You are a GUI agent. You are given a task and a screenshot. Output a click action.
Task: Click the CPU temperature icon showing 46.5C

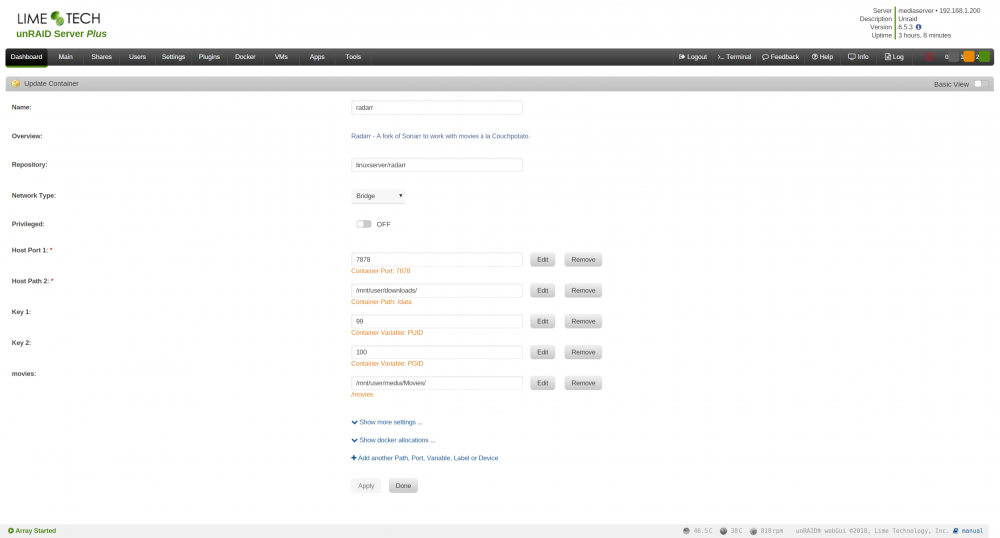[x=686, y=530]
